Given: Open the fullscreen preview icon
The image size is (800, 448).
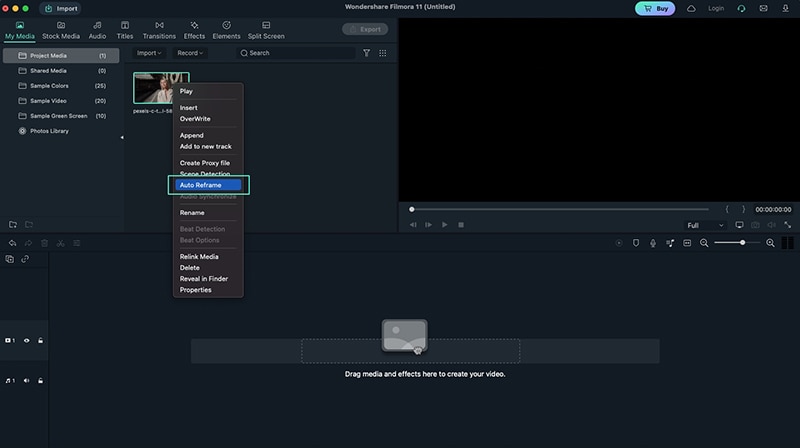Looking at the screenshot, I should point(788,225).
